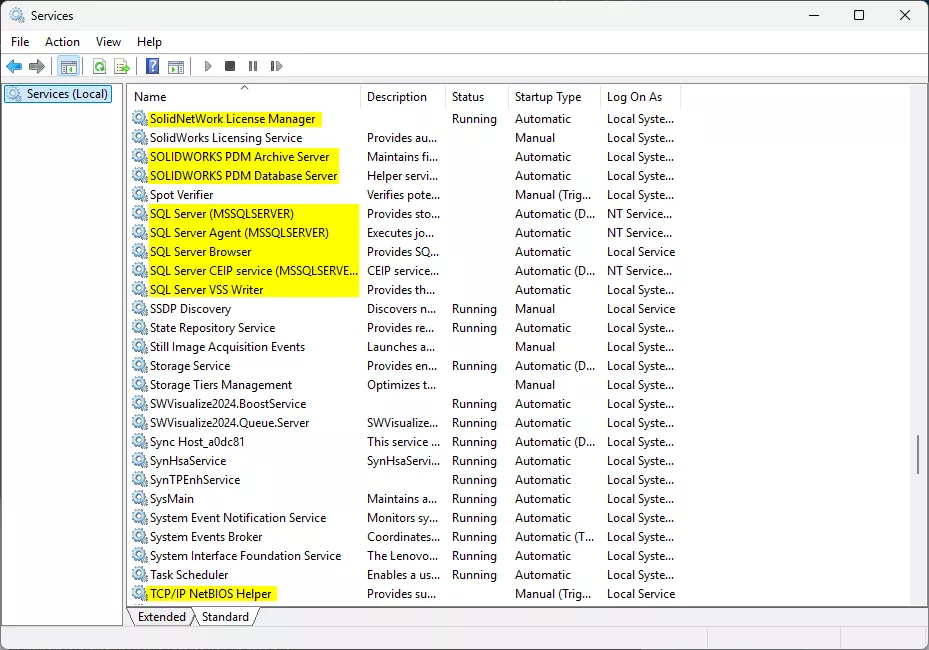Click gear icon beside Storage Service

pyautogui.click(x=139, y=366)
